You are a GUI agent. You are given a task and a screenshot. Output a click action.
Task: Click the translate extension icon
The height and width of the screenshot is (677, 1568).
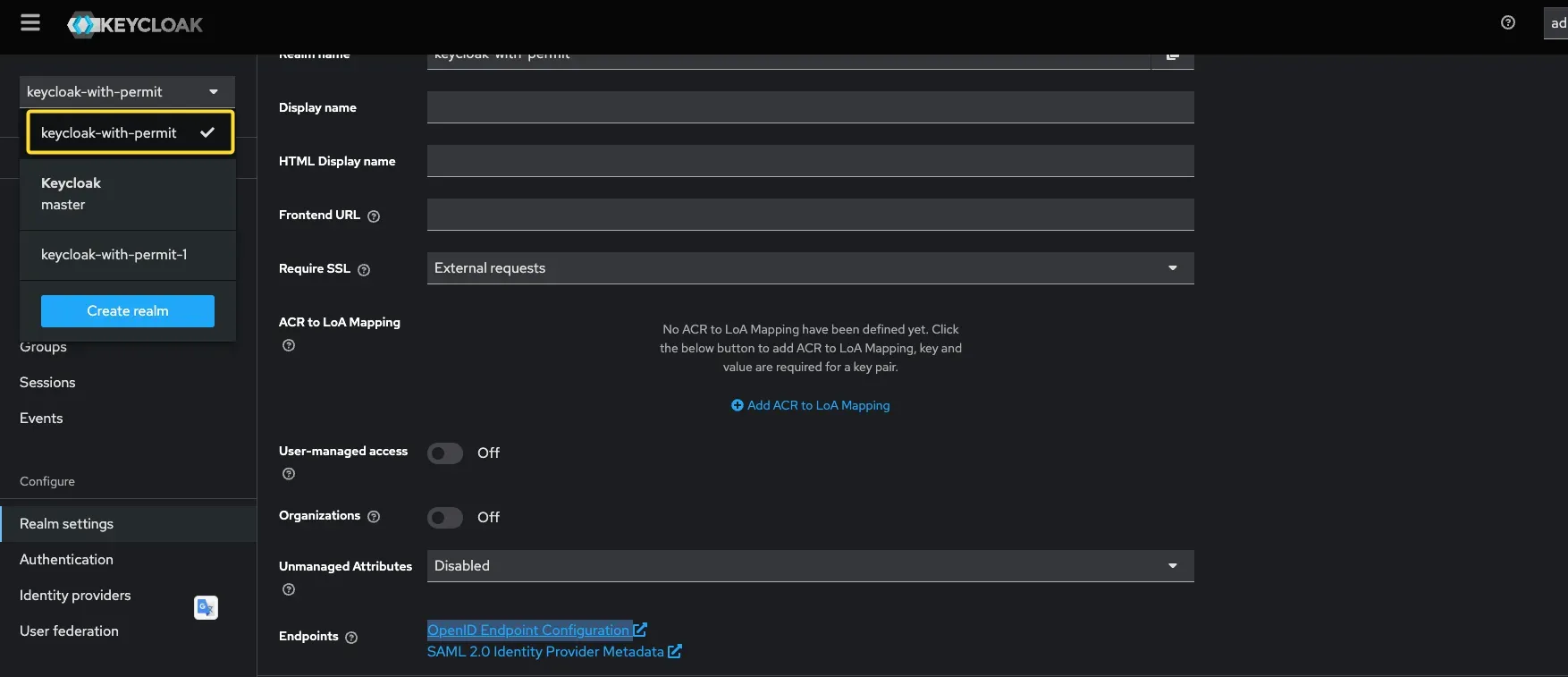[206, 608]
